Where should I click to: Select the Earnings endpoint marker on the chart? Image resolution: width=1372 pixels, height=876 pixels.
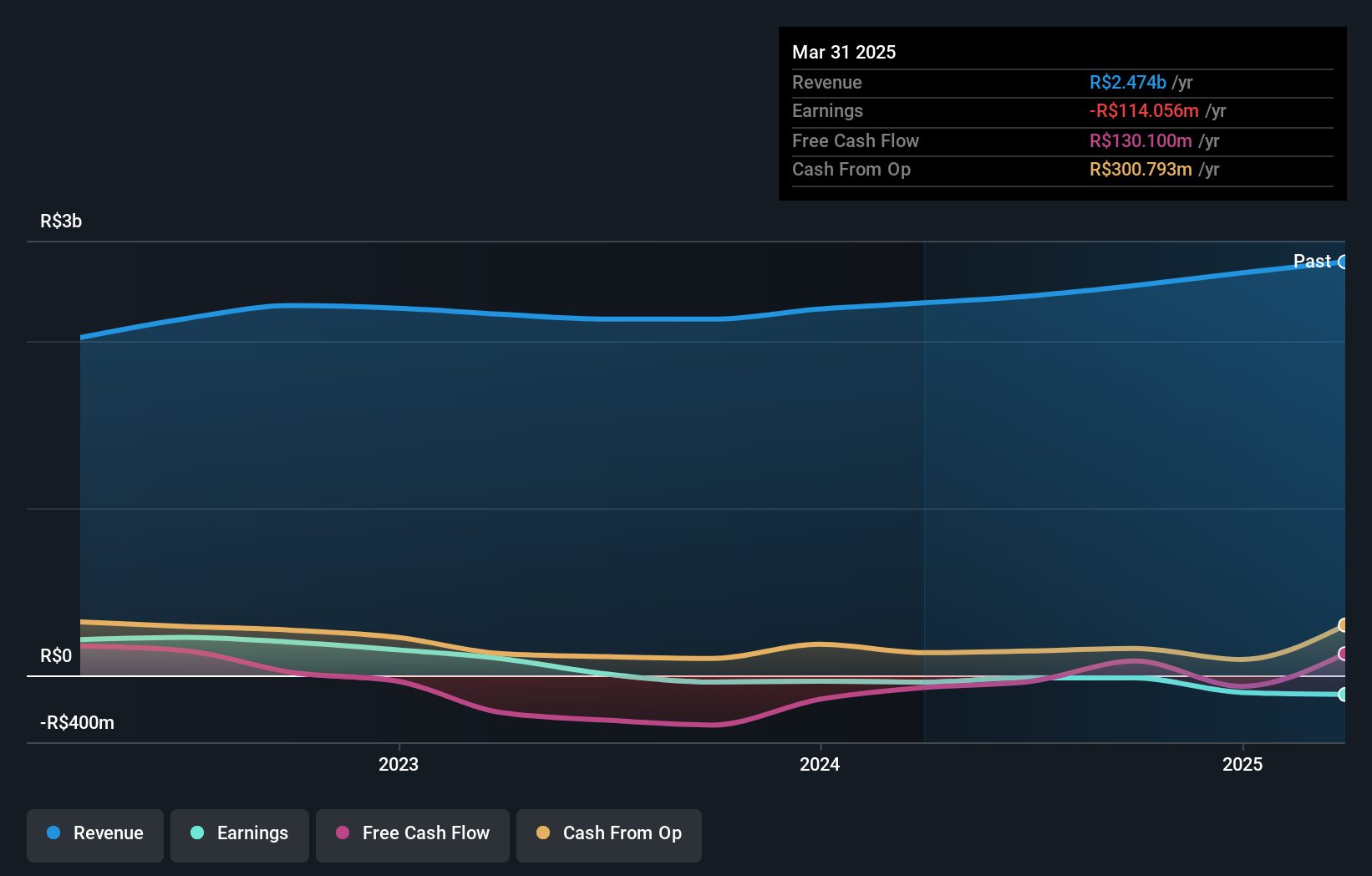coord(1343,695)
